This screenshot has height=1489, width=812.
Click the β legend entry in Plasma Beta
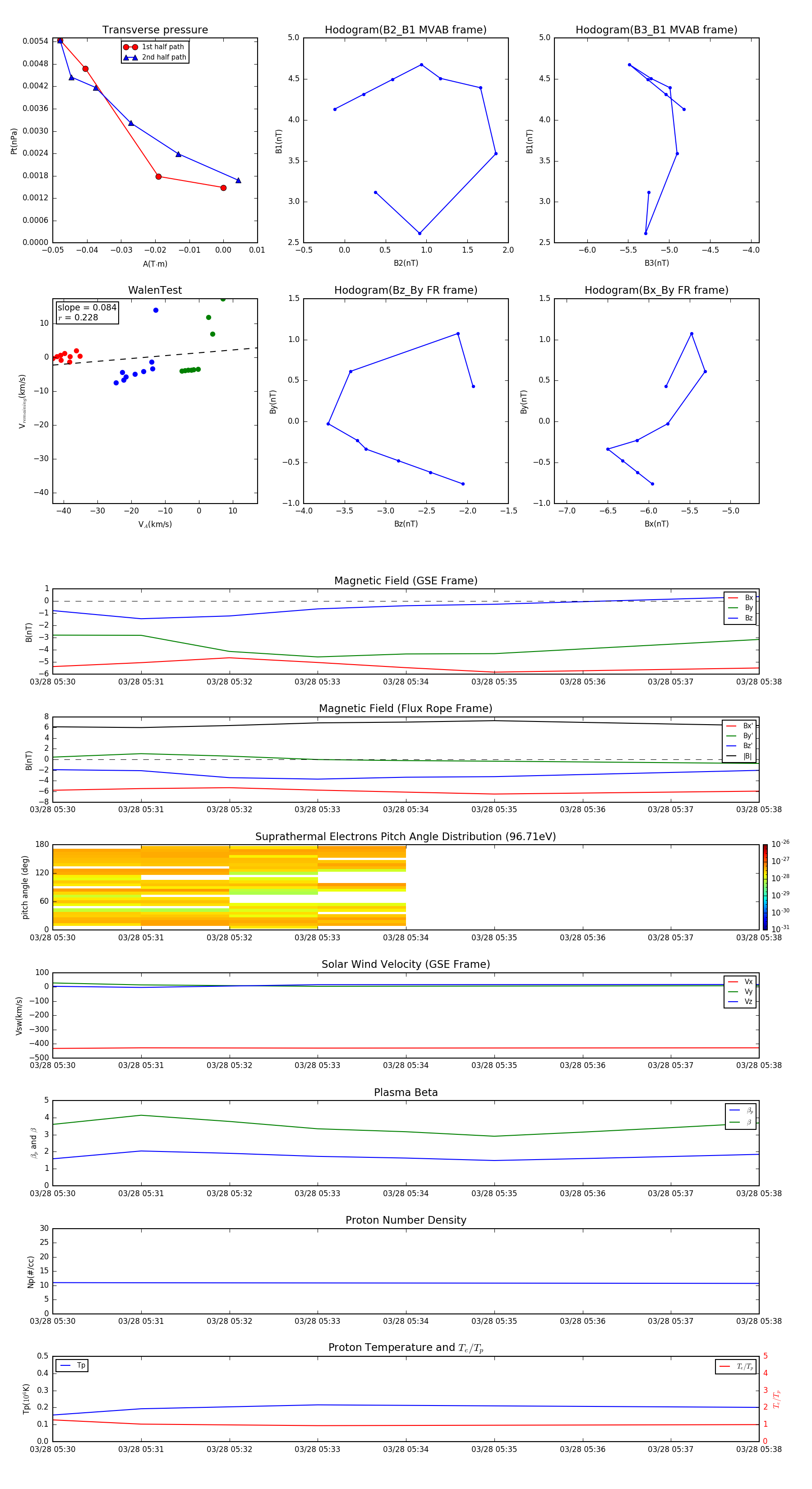click(740, 1122)
